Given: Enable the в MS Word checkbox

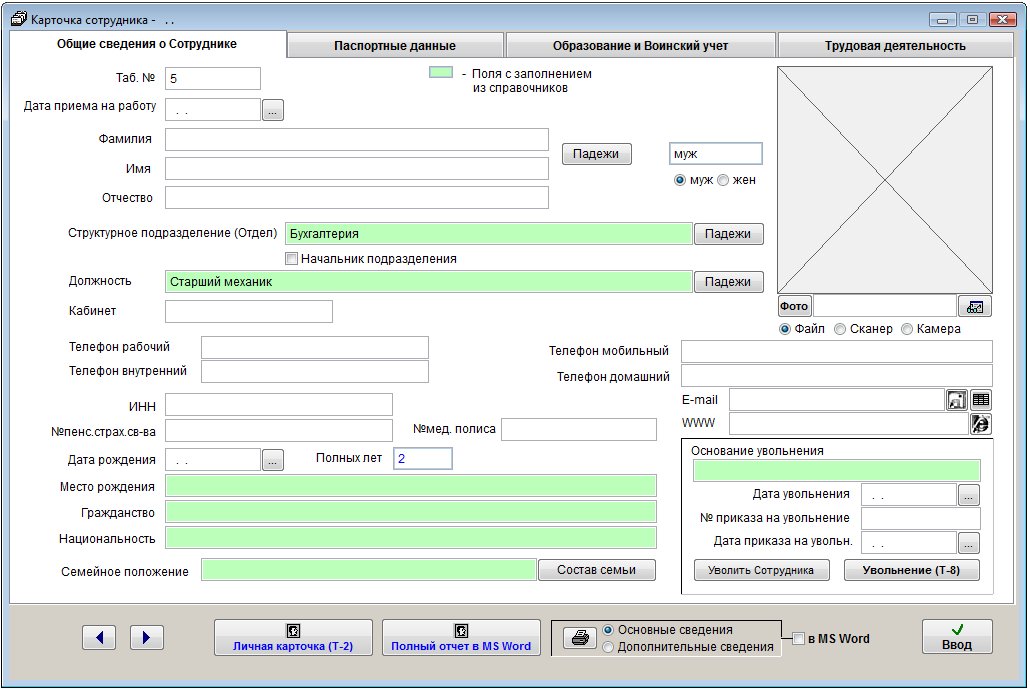Looking at the screenshot, I should pyautogui.click(x=799, y=639).
